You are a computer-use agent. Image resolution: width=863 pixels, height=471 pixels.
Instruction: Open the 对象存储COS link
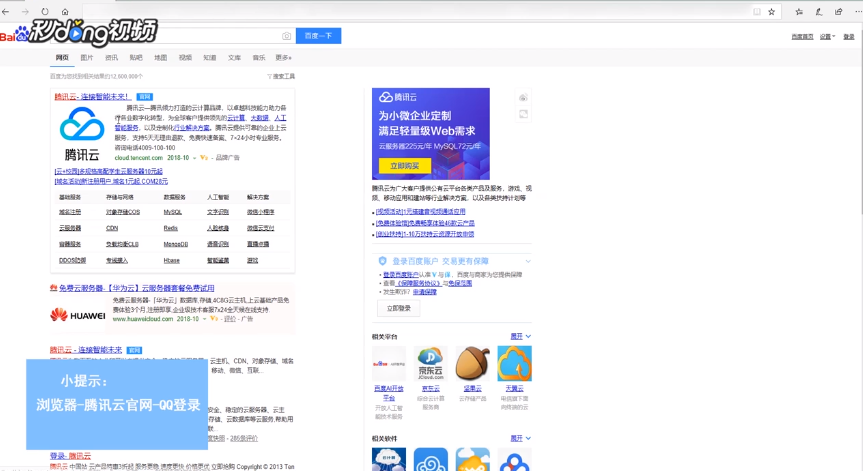123,212
